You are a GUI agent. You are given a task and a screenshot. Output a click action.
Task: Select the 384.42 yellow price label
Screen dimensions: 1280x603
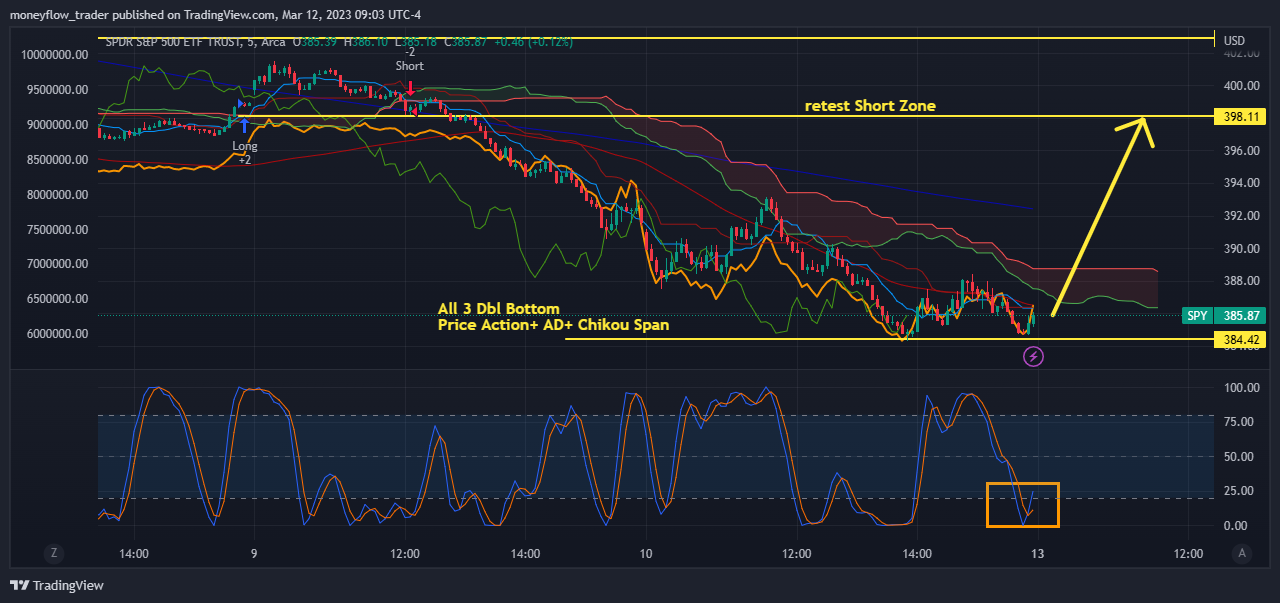point(1241,340)
